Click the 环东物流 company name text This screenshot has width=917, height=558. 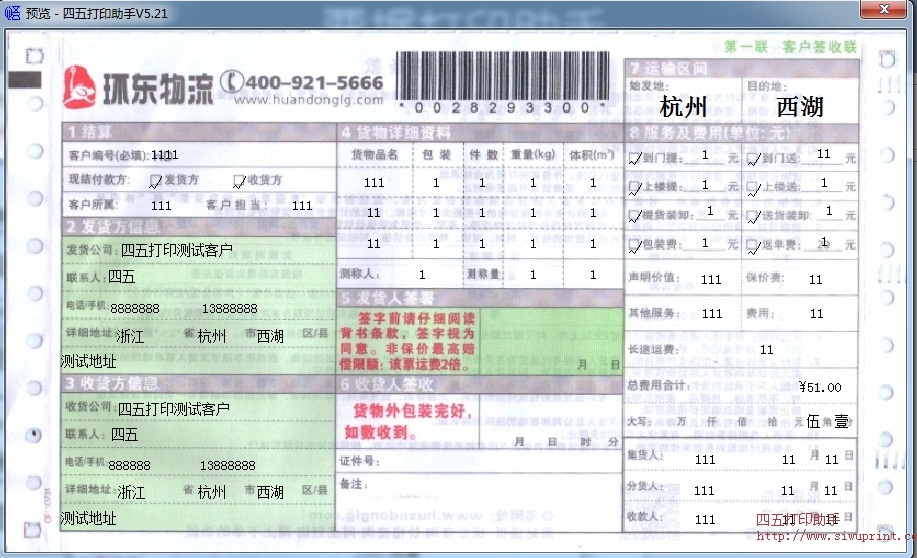pyautogui.click(x=158, y=89)
